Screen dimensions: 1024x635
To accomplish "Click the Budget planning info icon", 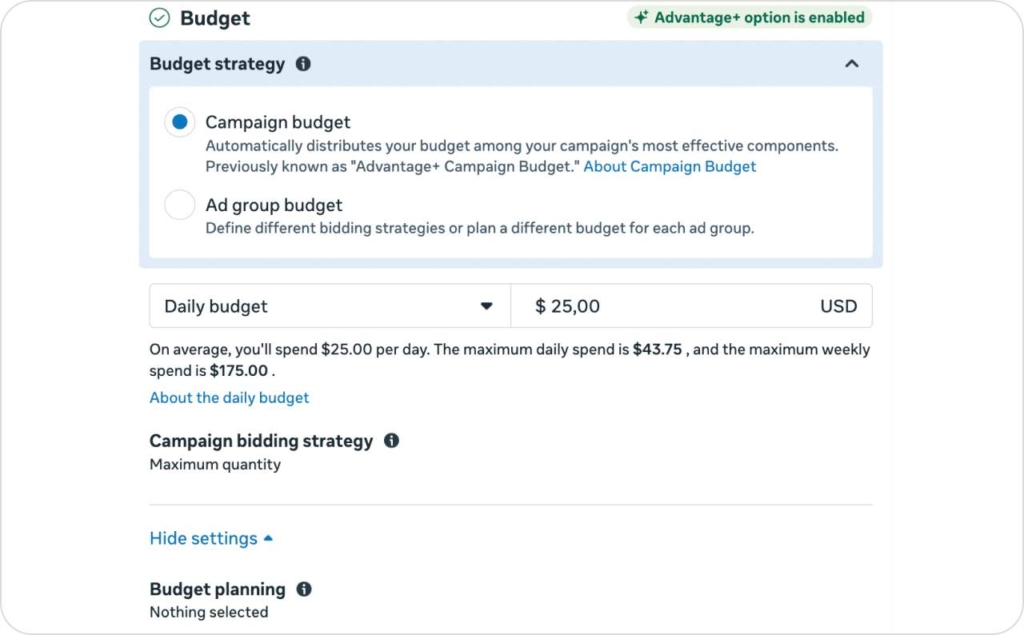I will (x=304, y=589).
